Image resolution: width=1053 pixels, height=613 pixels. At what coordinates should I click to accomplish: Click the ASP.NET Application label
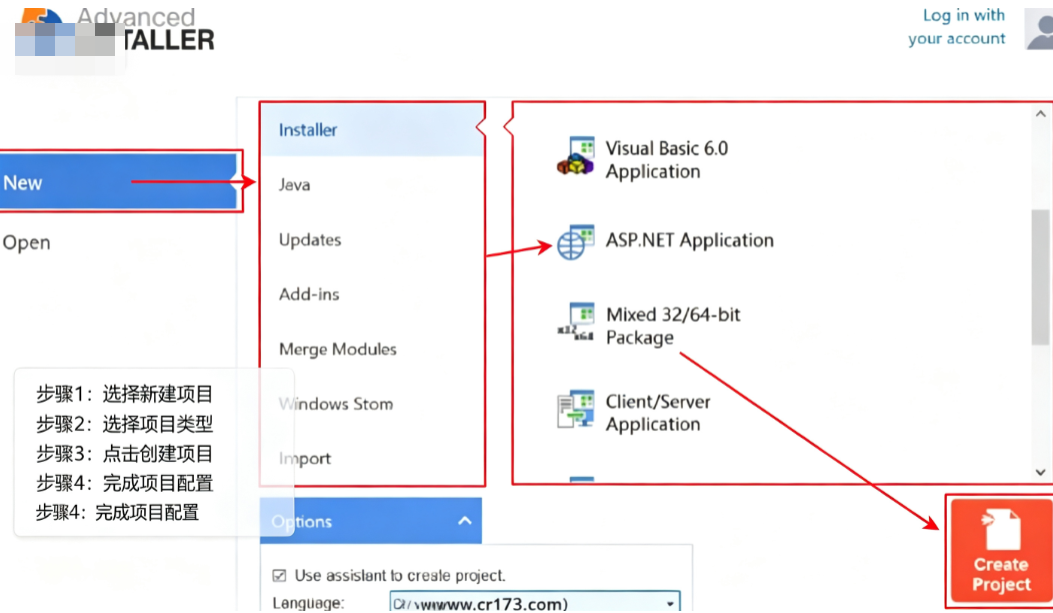[690, 240]
